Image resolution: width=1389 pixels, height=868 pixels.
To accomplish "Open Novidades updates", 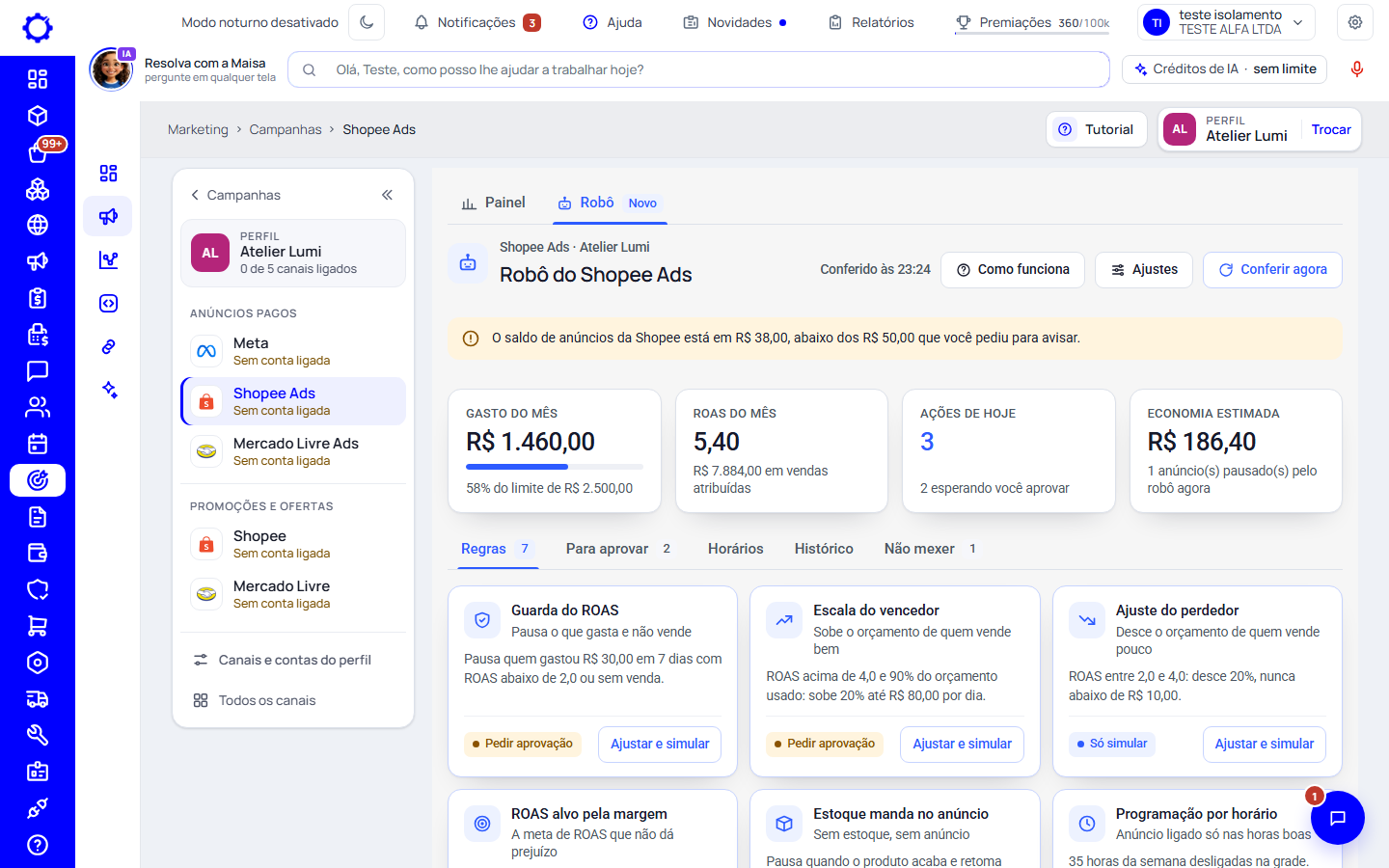I will point(735,22).
